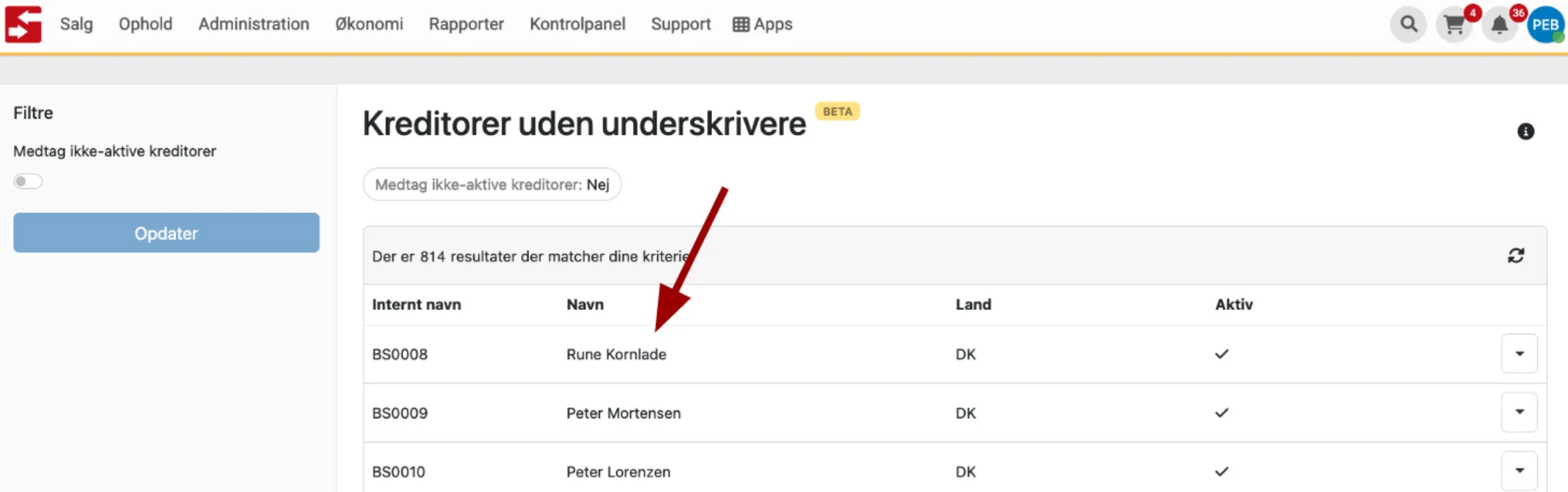
Task: Click the red logo in top left
Action: pyautogui.click(x=23, y=24)
